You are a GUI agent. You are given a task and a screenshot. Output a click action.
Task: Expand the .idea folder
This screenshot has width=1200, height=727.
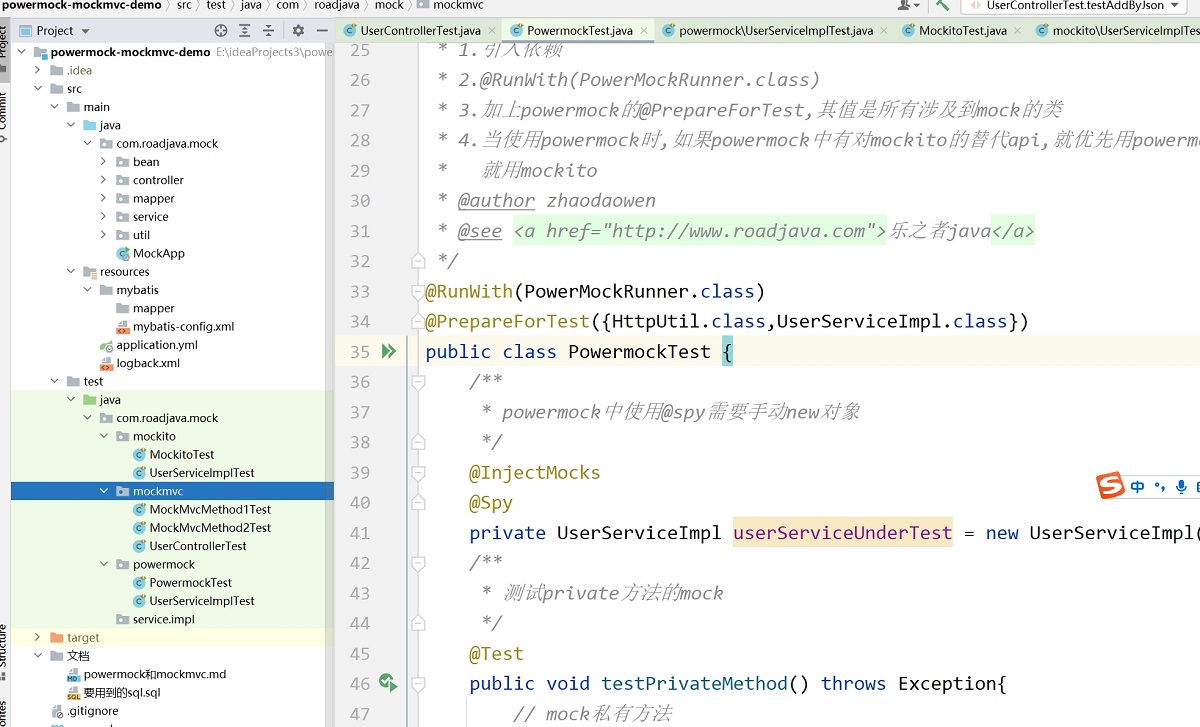[39, 70]
